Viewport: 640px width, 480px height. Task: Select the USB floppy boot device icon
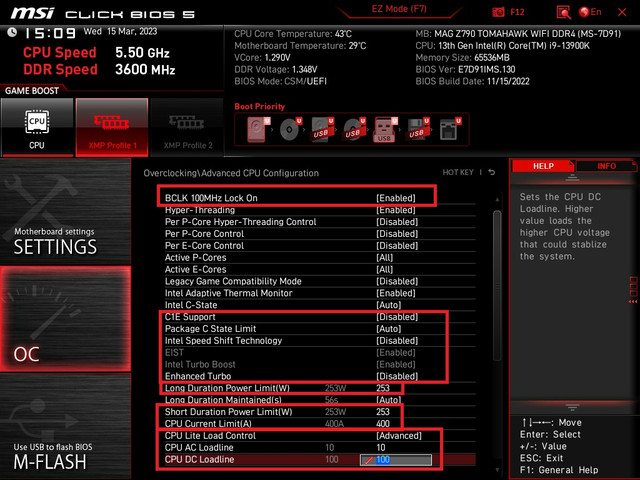coord(418,129)
